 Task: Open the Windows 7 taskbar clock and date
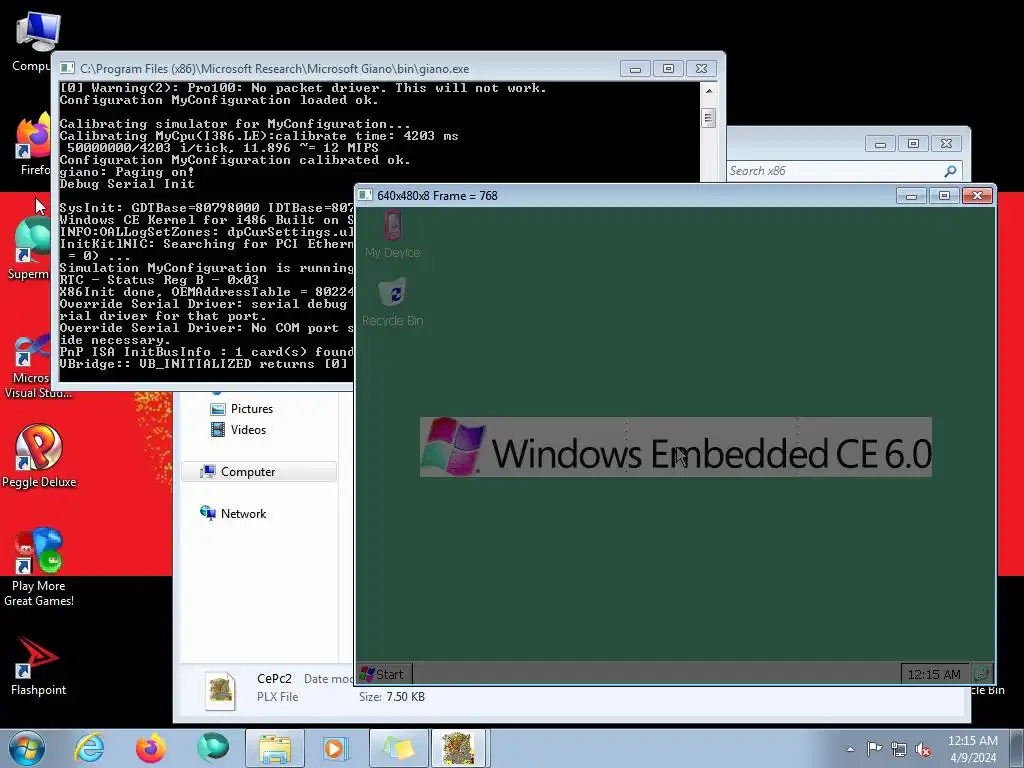972,749
